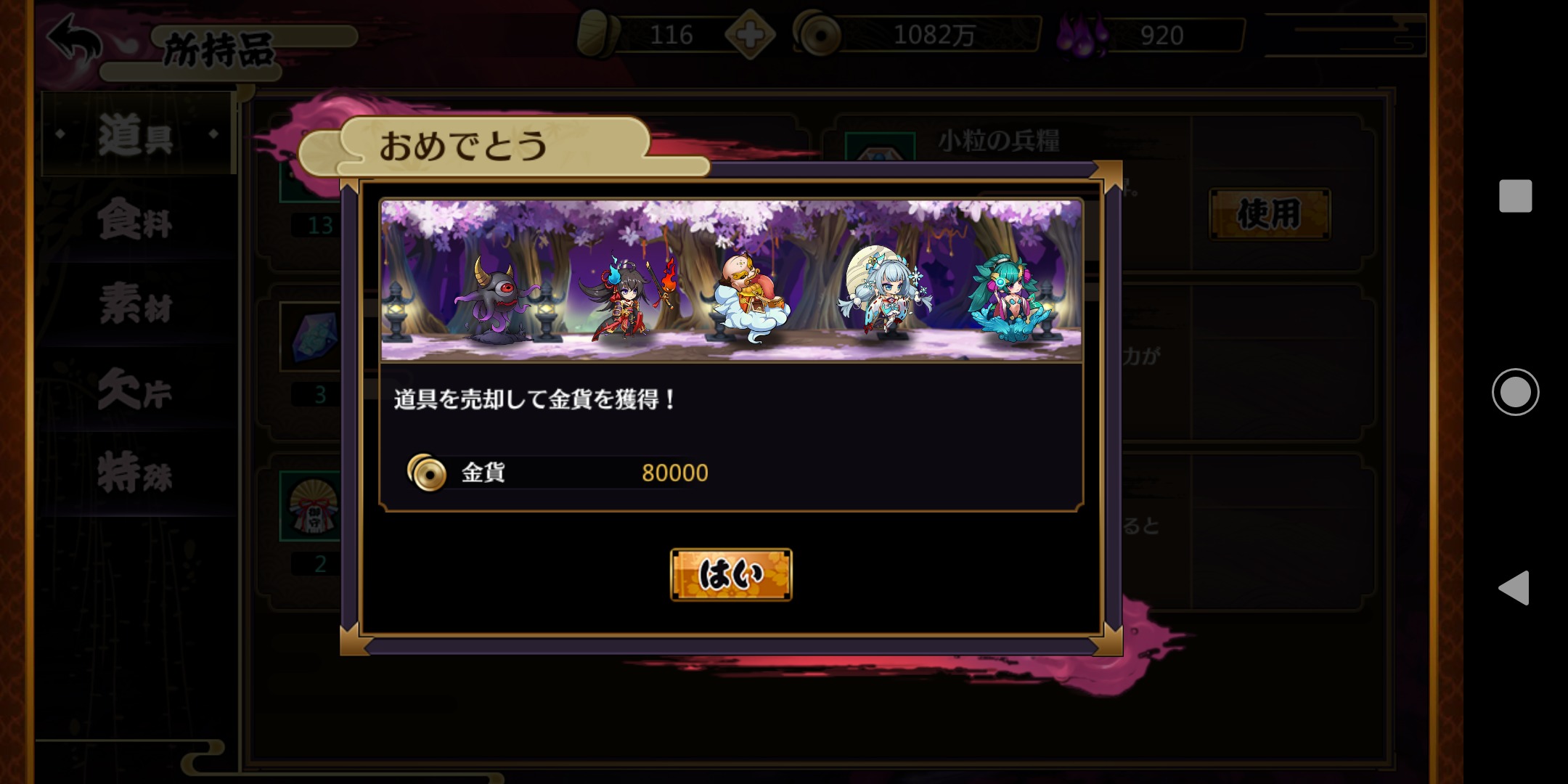Tap the Android recent apps square button
Viewport: 1568px width, 784px height.
coord(1515,196)
